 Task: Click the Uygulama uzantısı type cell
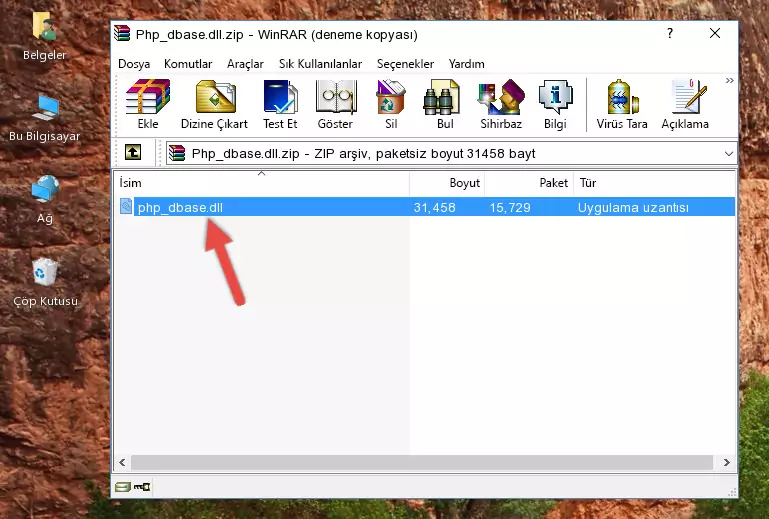point(633,208)
